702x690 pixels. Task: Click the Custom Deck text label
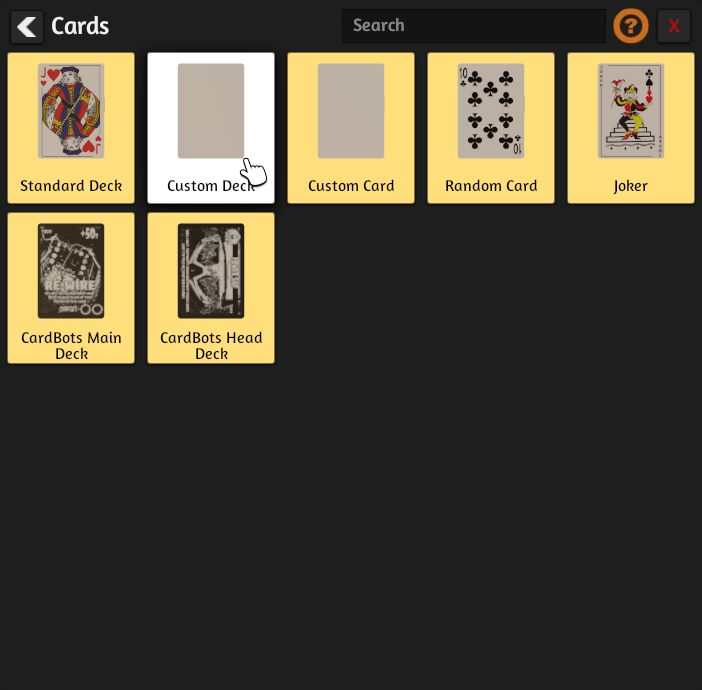coord(211,186)
